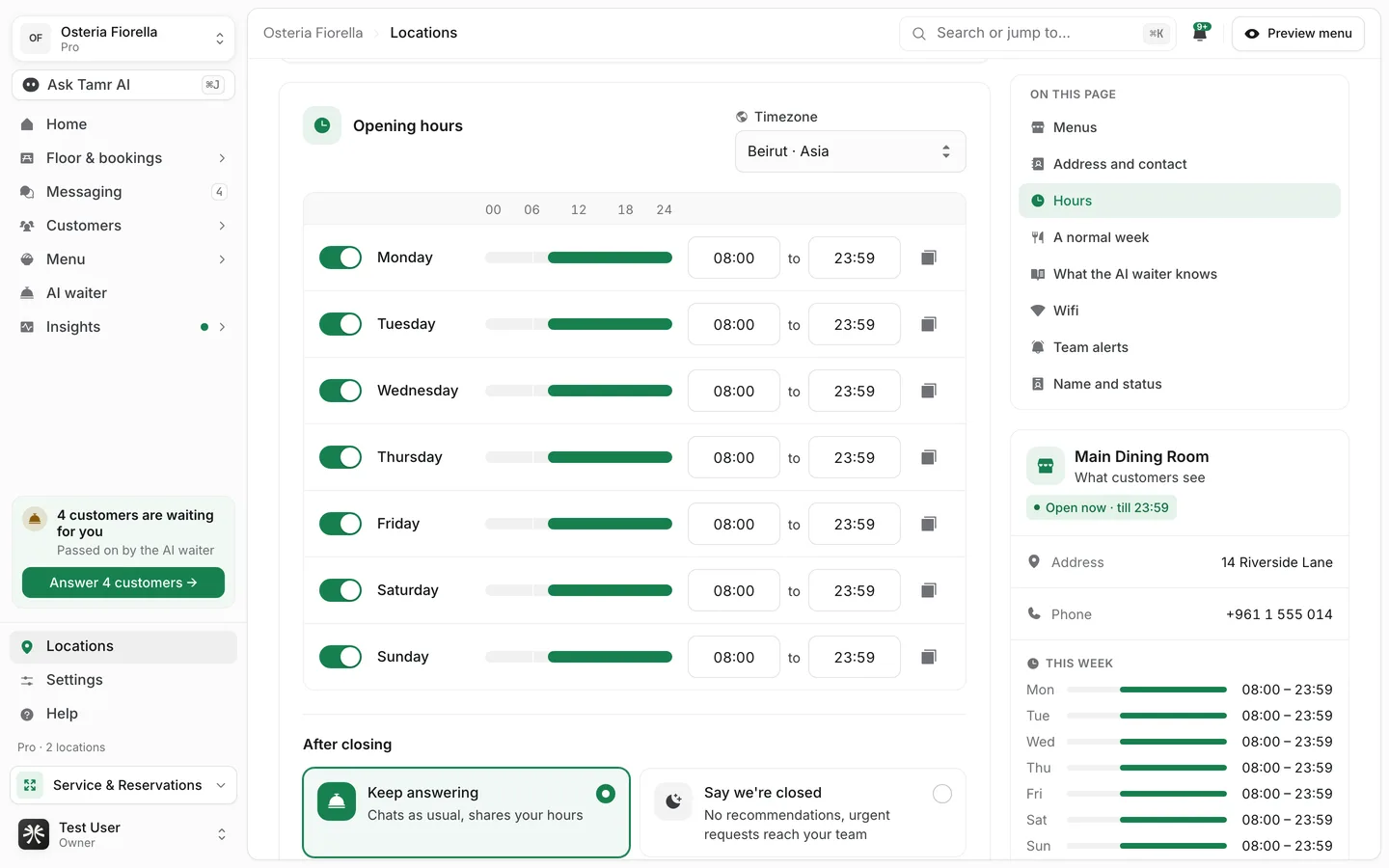The height and width of the screenshot is (868, 1389).
Task: Open Osteria Fiorella workspace switcher
Action: pos(123,39)
